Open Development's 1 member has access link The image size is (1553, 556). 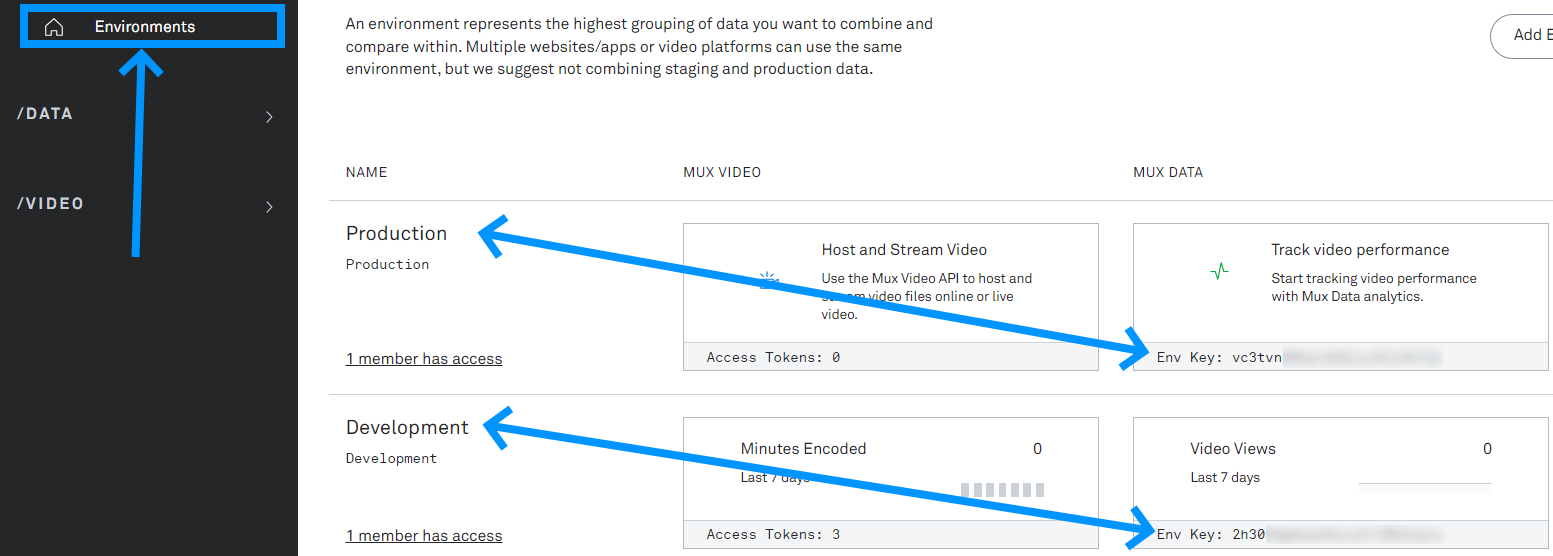[424, 536]
